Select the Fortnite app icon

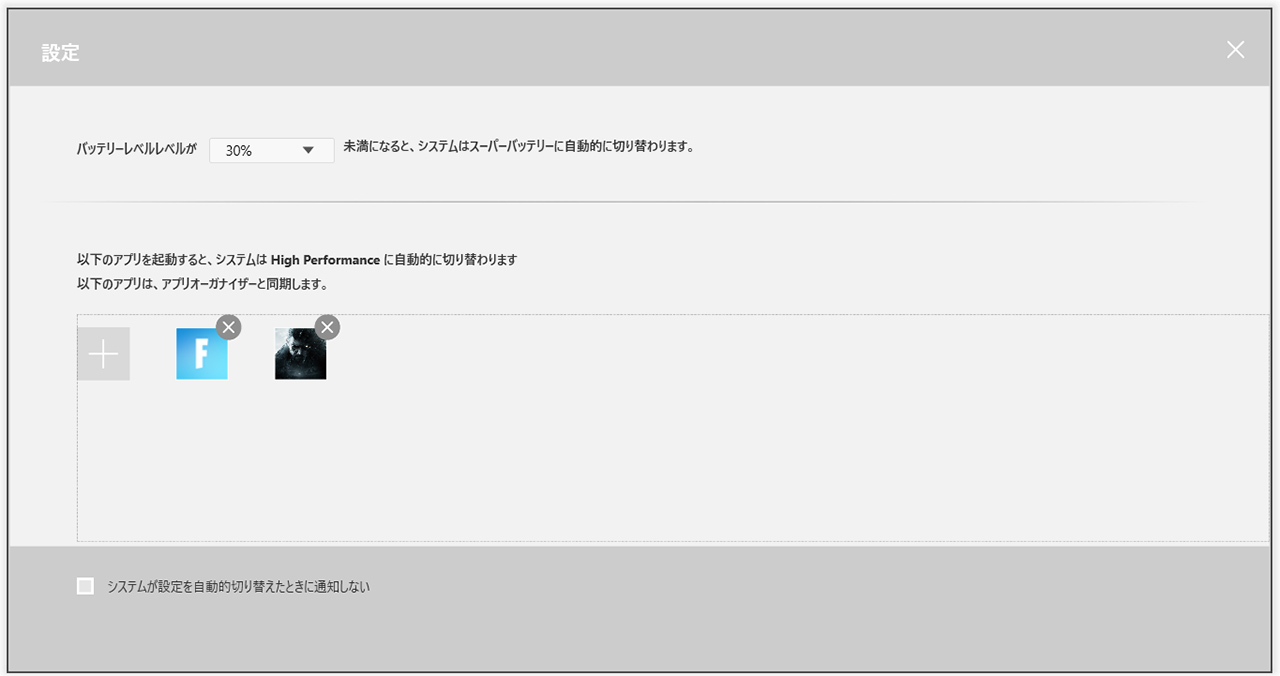click(202, 354)
